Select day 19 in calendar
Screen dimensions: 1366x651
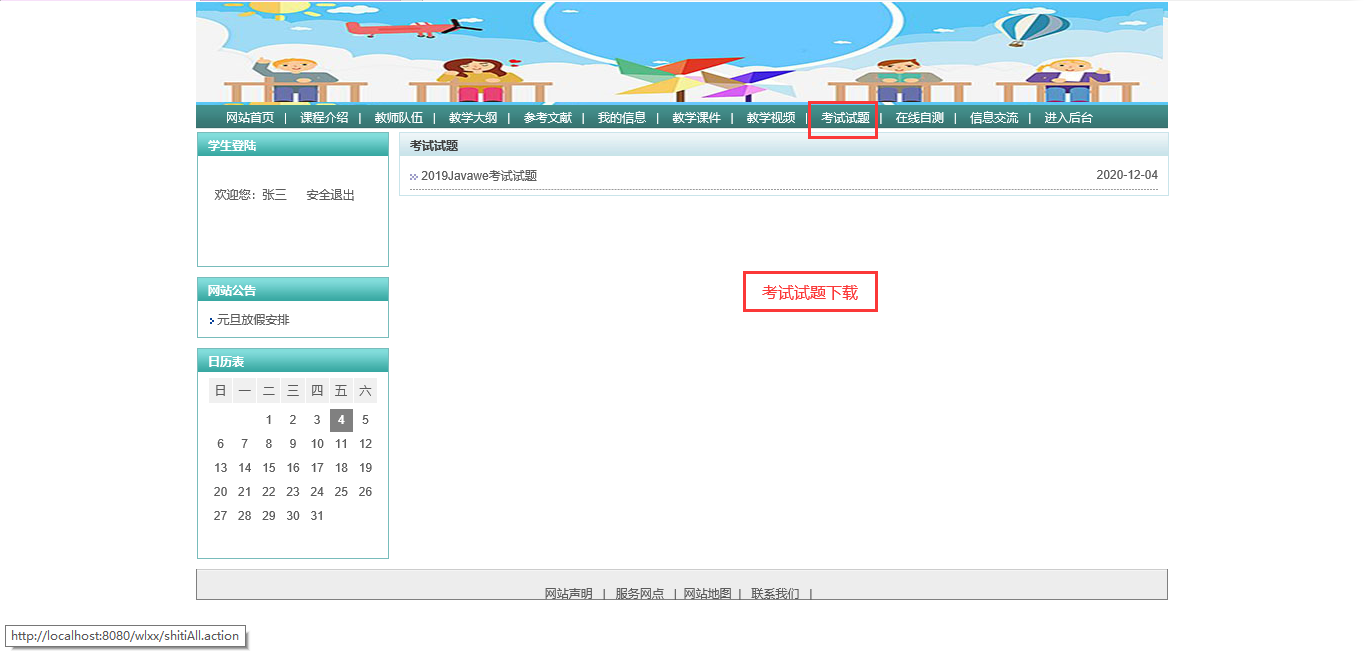[x=365, y=468]
